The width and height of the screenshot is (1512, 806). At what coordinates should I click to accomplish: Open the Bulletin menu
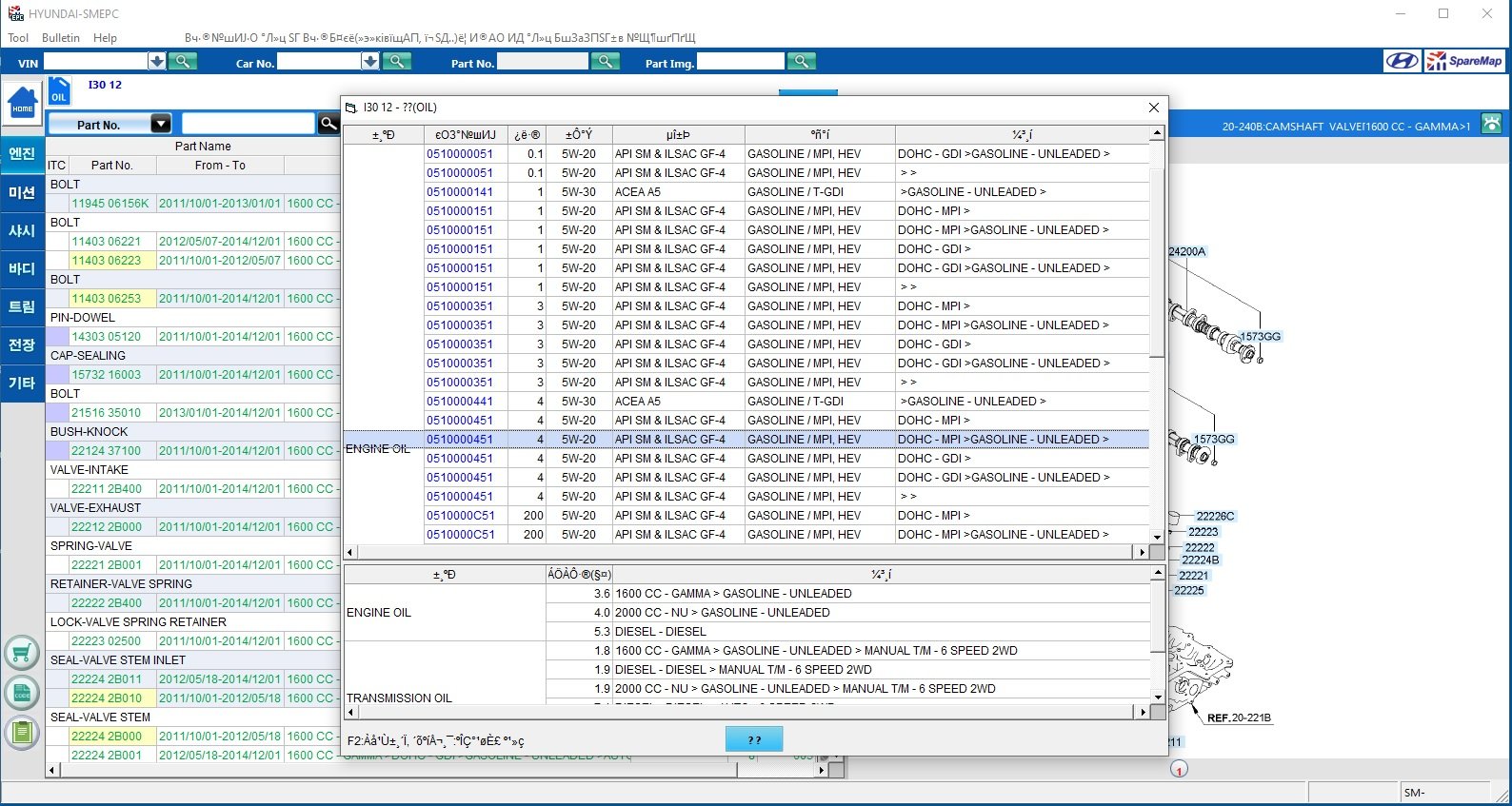point(61,38)
